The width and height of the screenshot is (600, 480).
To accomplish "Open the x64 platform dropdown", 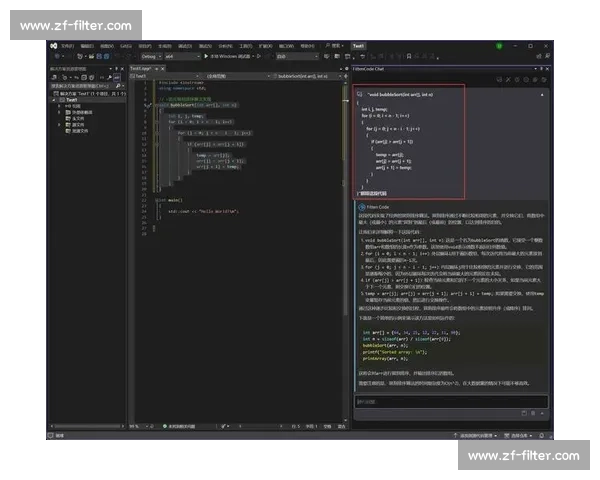I will pyautogui.click(x=183, y=56).
